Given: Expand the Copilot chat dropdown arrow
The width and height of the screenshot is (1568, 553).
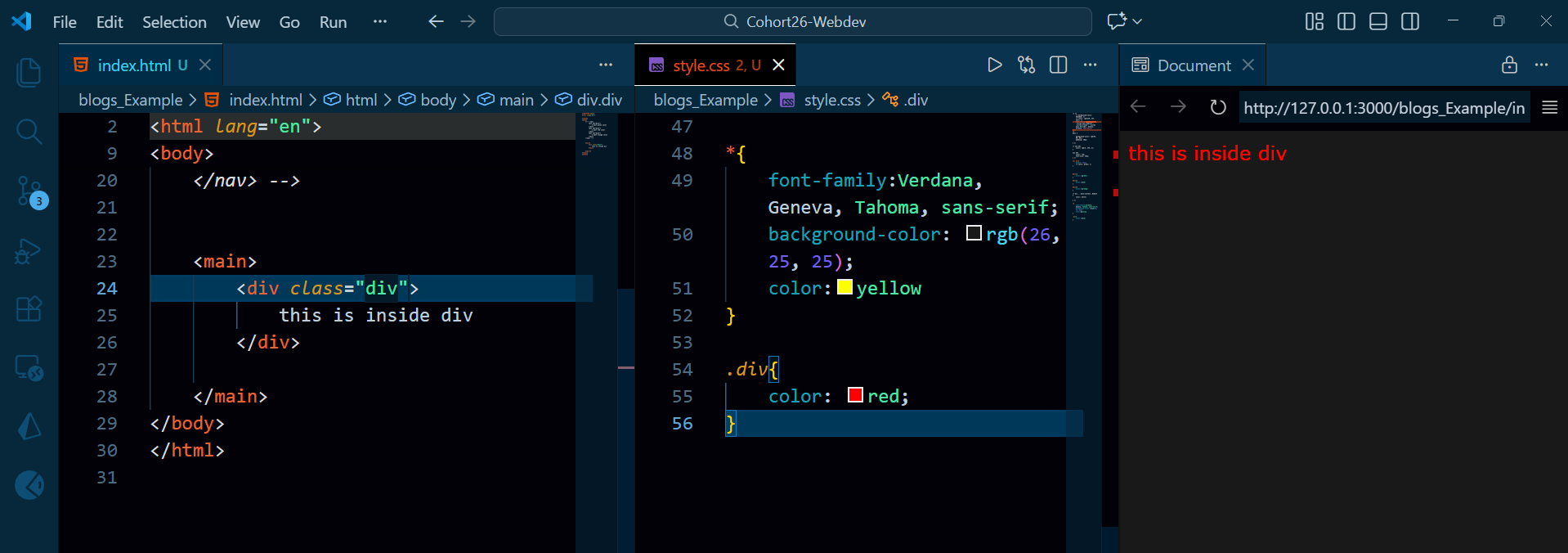Looking at the screenshot, I should tap(1137, 22).
